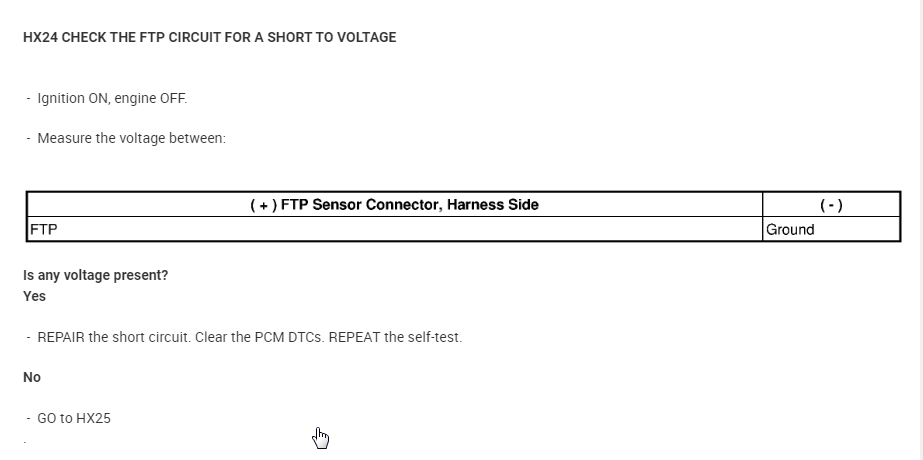Screen dimensions: 923x460
Task: Select the FTP Sensor Connector table header
Action: (394, 205)
